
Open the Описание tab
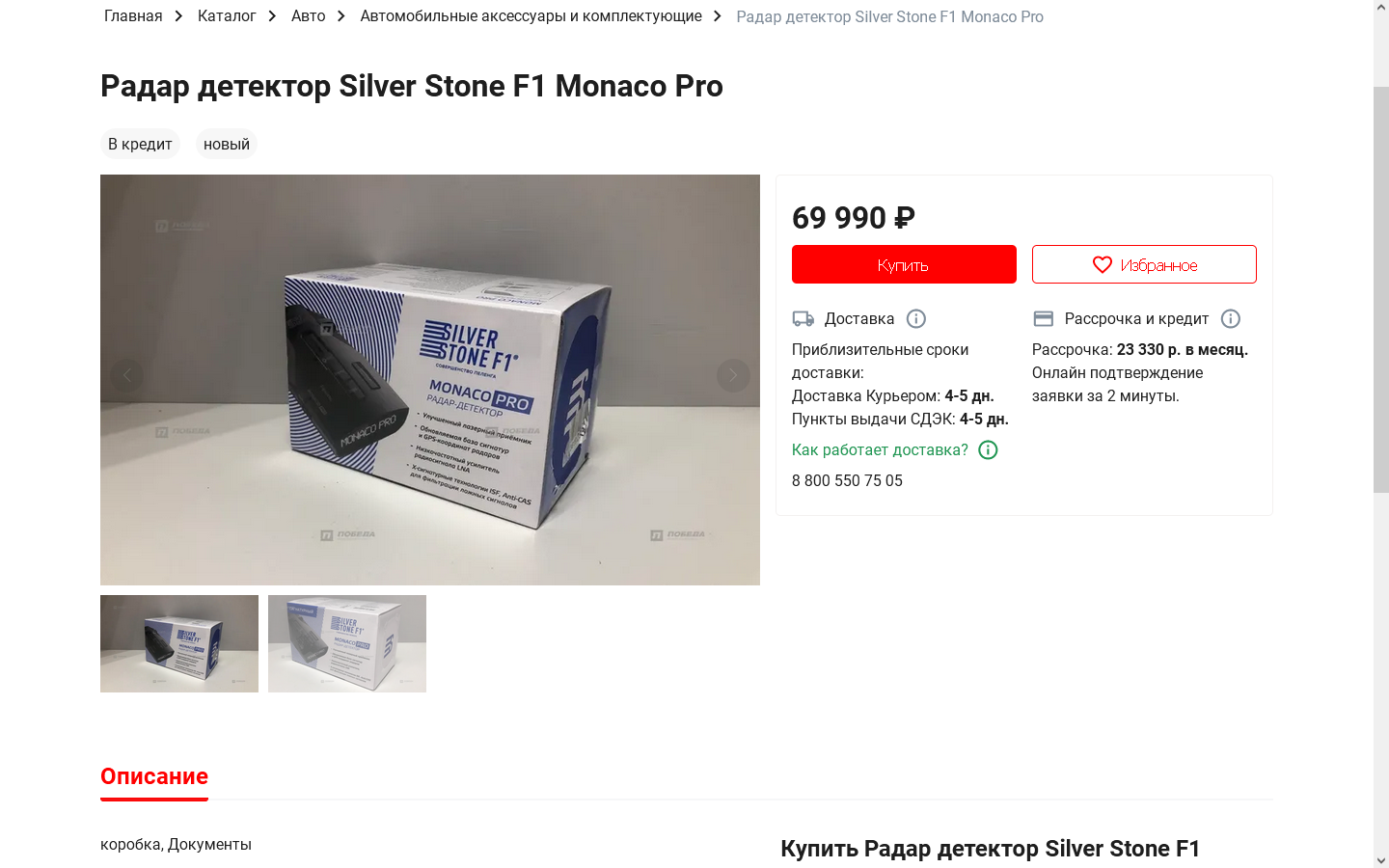[x=154, y=776]
